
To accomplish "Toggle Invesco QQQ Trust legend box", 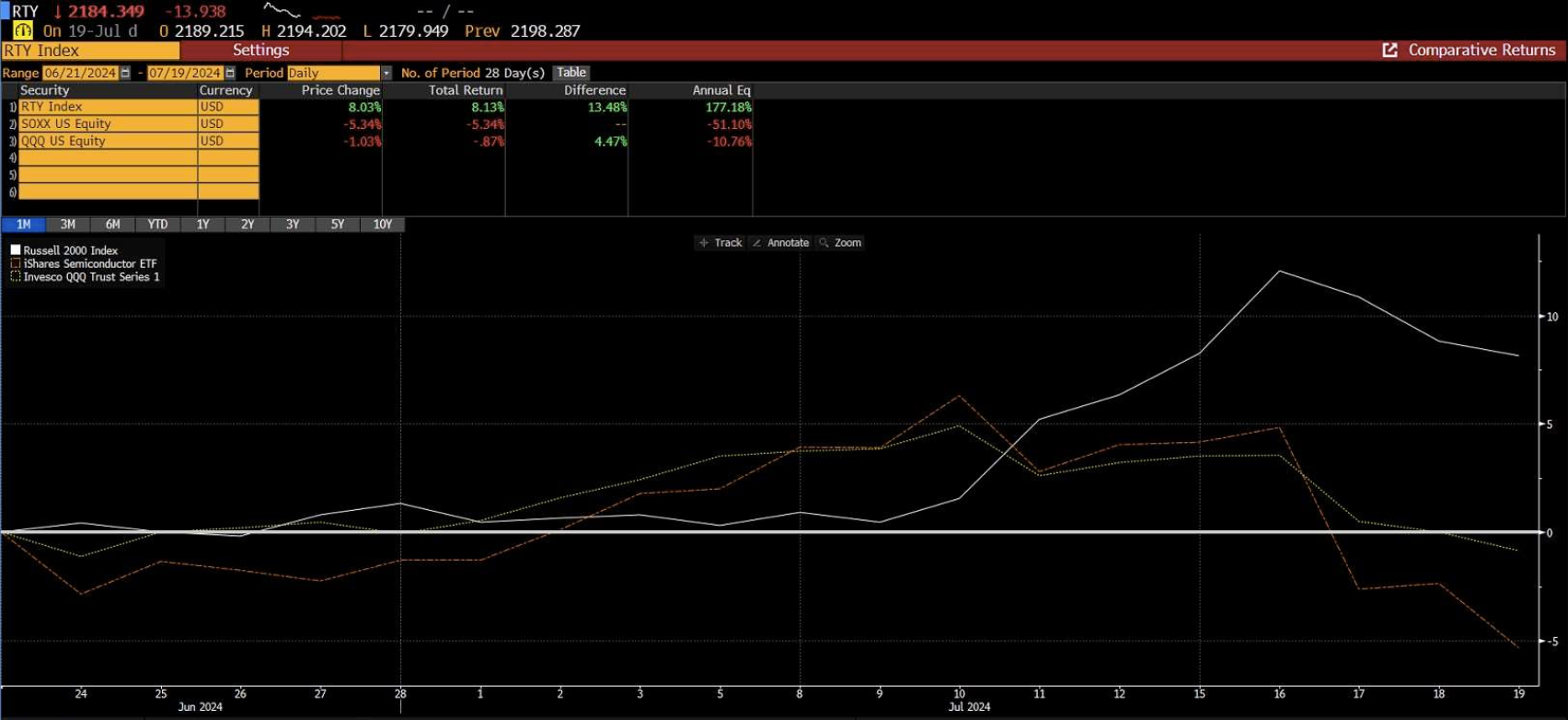I will 16,276.
